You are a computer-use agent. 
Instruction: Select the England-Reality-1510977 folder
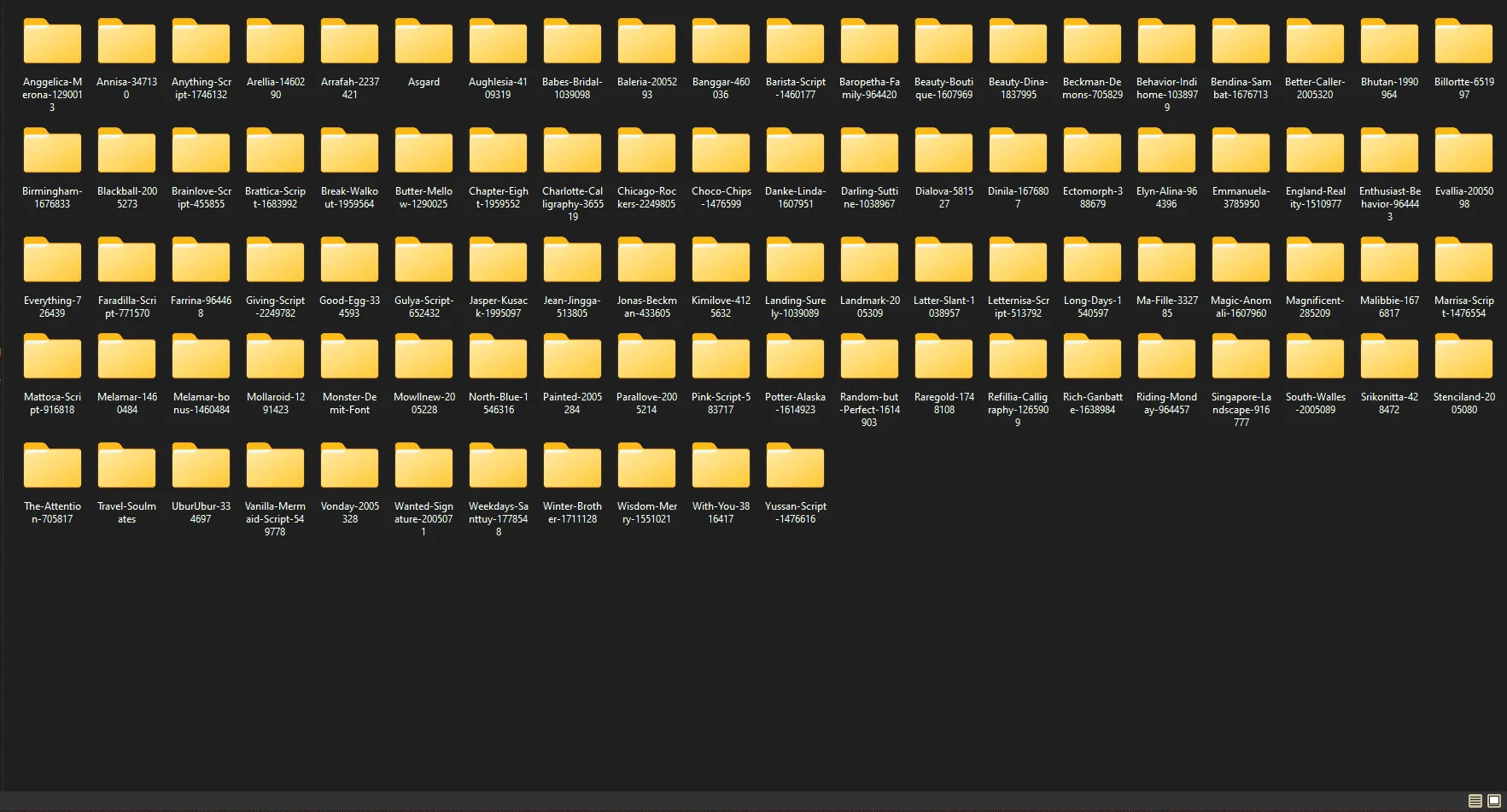pos(1315,168)
